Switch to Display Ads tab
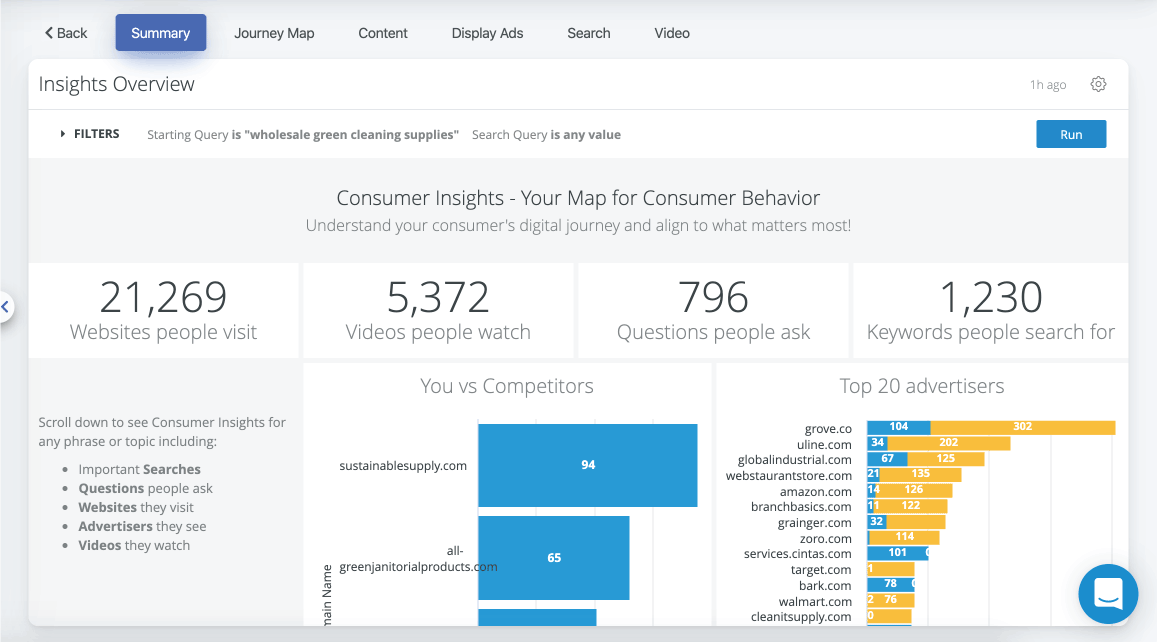This screenshot has width=1157, height=642. pyautogui.click(x=487, y=33)
